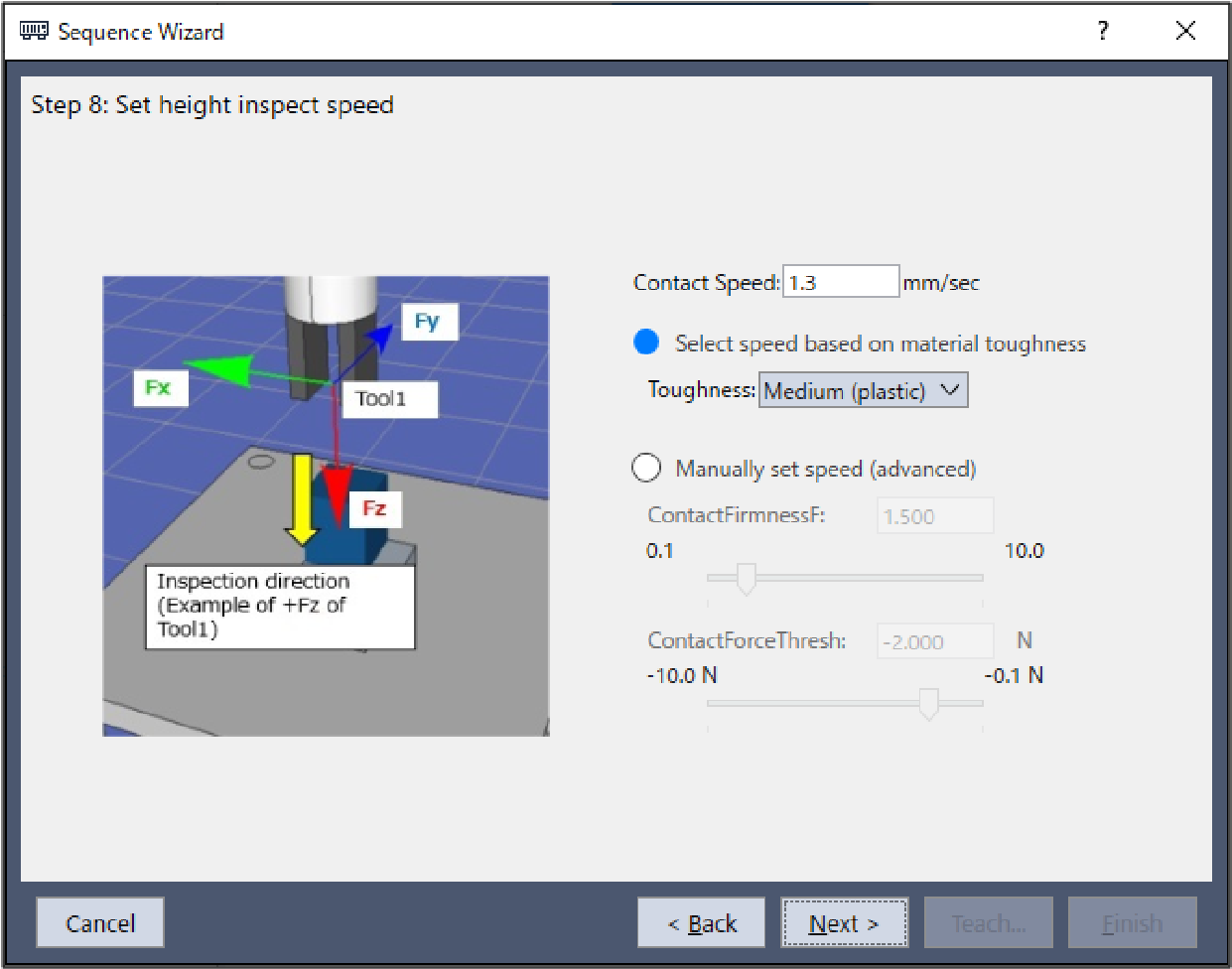Click the ContactFirmnessF slider handle
Viewport: 1232px width, 969px height.
[746, 578]
